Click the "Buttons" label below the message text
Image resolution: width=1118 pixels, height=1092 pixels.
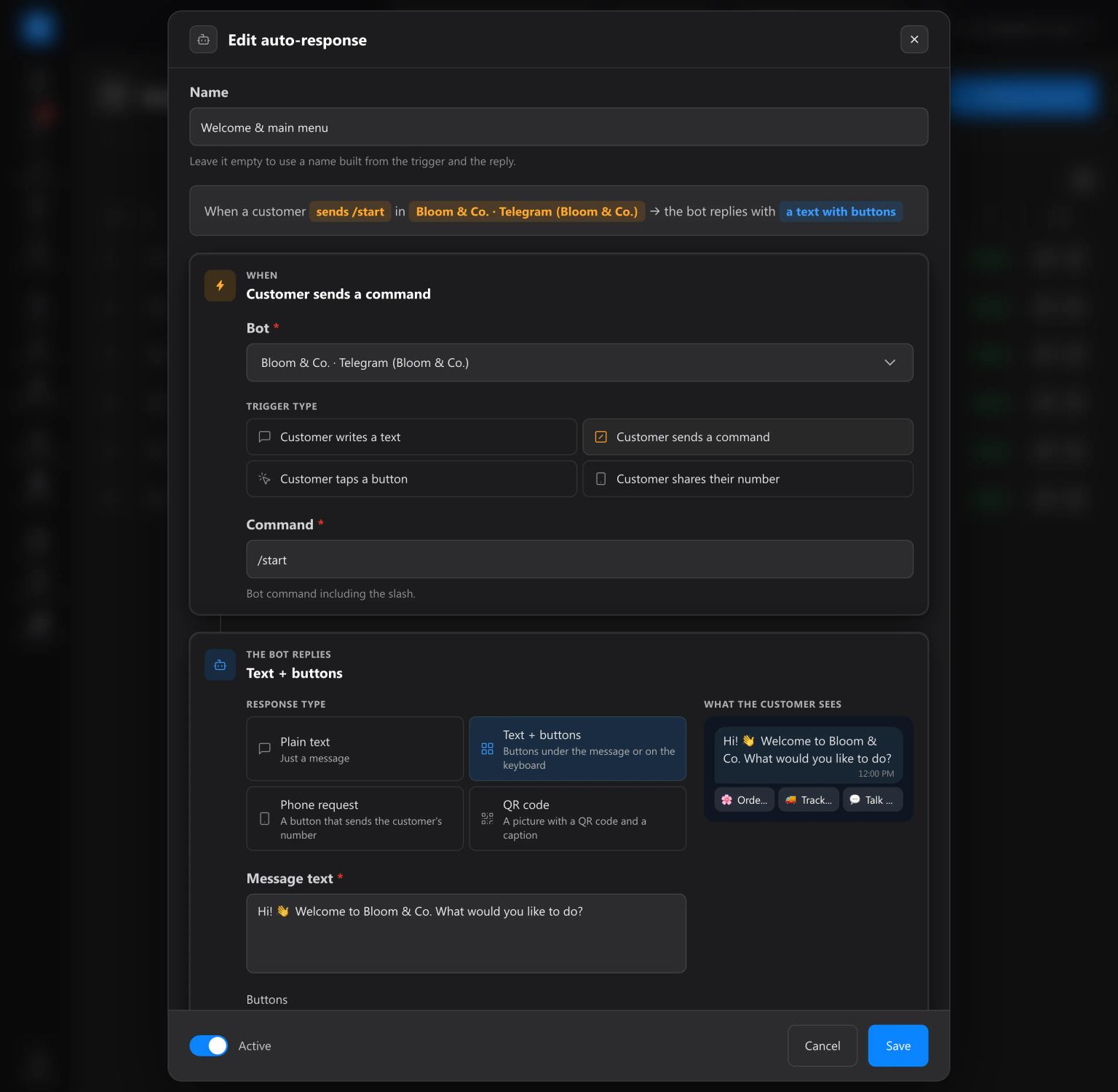(267, 1000)
